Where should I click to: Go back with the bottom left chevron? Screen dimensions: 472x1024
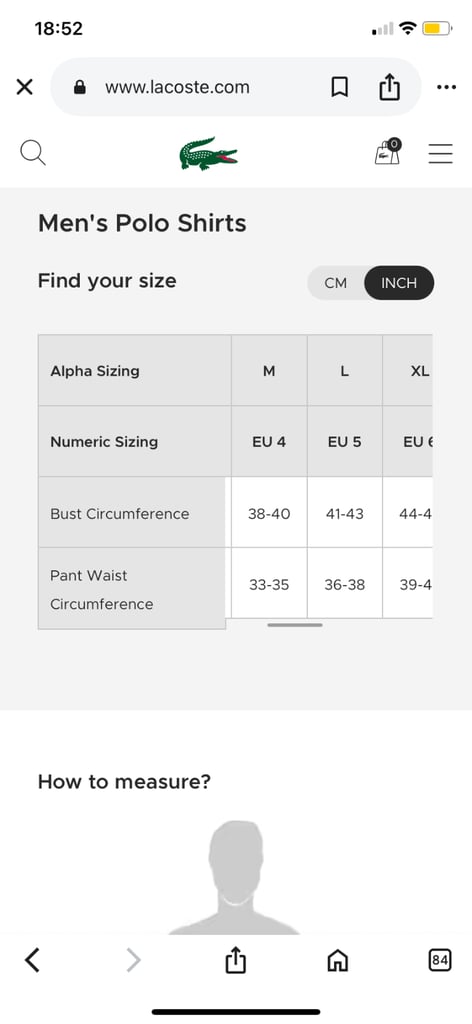(32, 960)
